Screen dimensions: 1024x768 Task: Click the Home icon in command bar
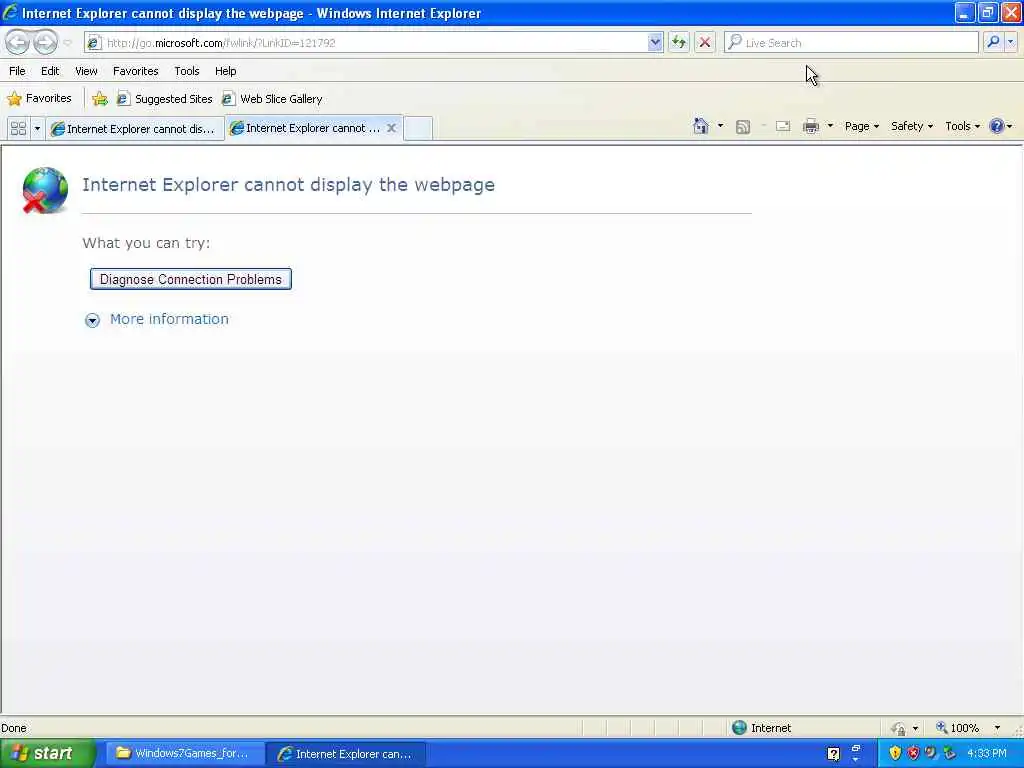(x=701, y=126)
